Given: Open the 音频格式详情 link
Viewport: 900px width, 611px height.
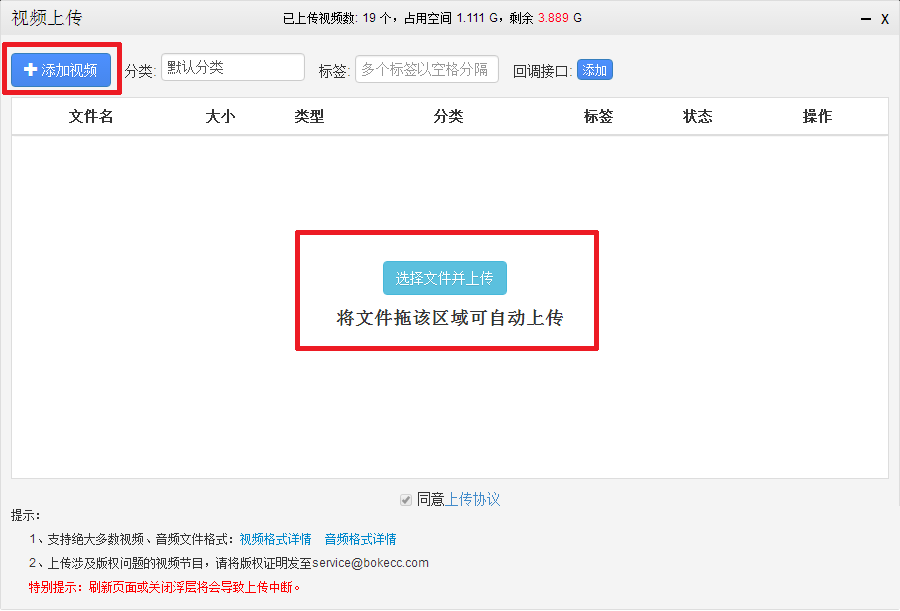Looking at the screenshot, I should [x=360, y=539].
